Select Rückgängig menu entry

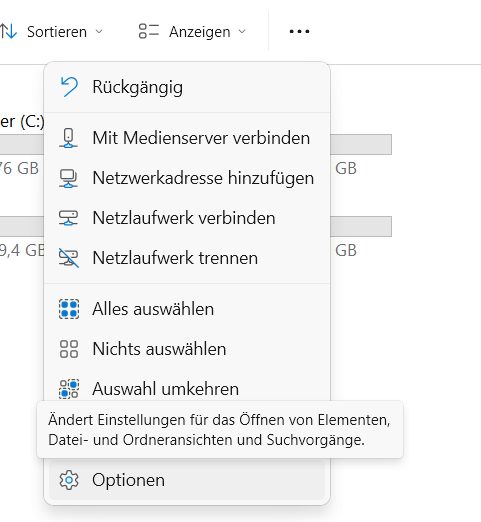[x=187, y=87]
